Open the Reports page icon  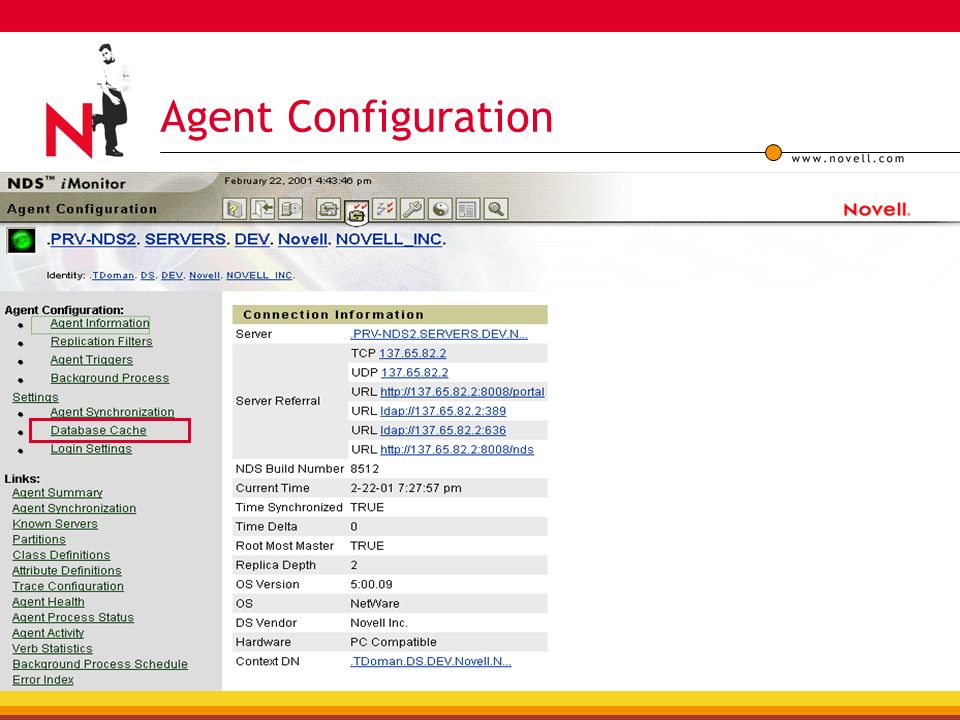point(468,209)
